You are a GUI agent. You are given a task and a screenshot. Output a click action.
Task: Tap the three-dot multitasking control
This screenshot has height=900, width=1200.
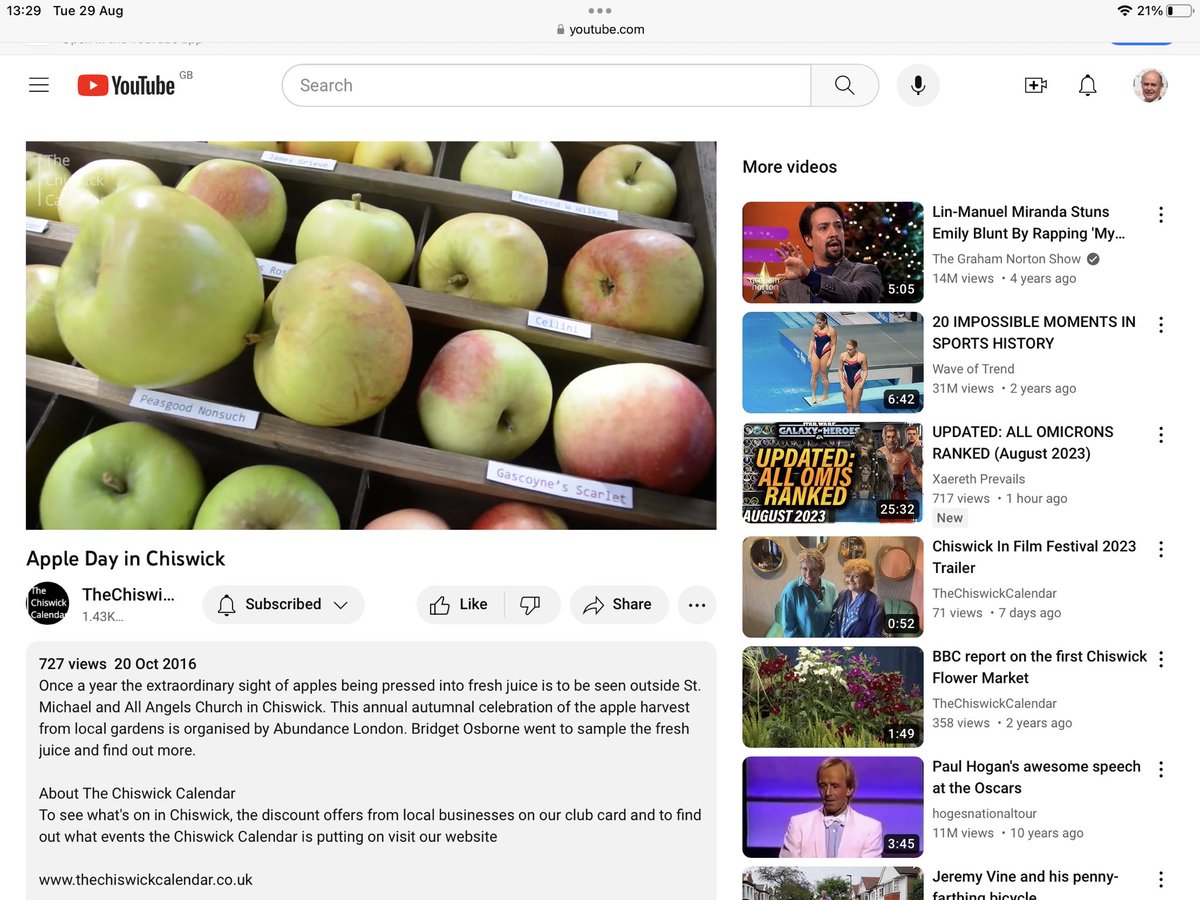click(600, 10)
